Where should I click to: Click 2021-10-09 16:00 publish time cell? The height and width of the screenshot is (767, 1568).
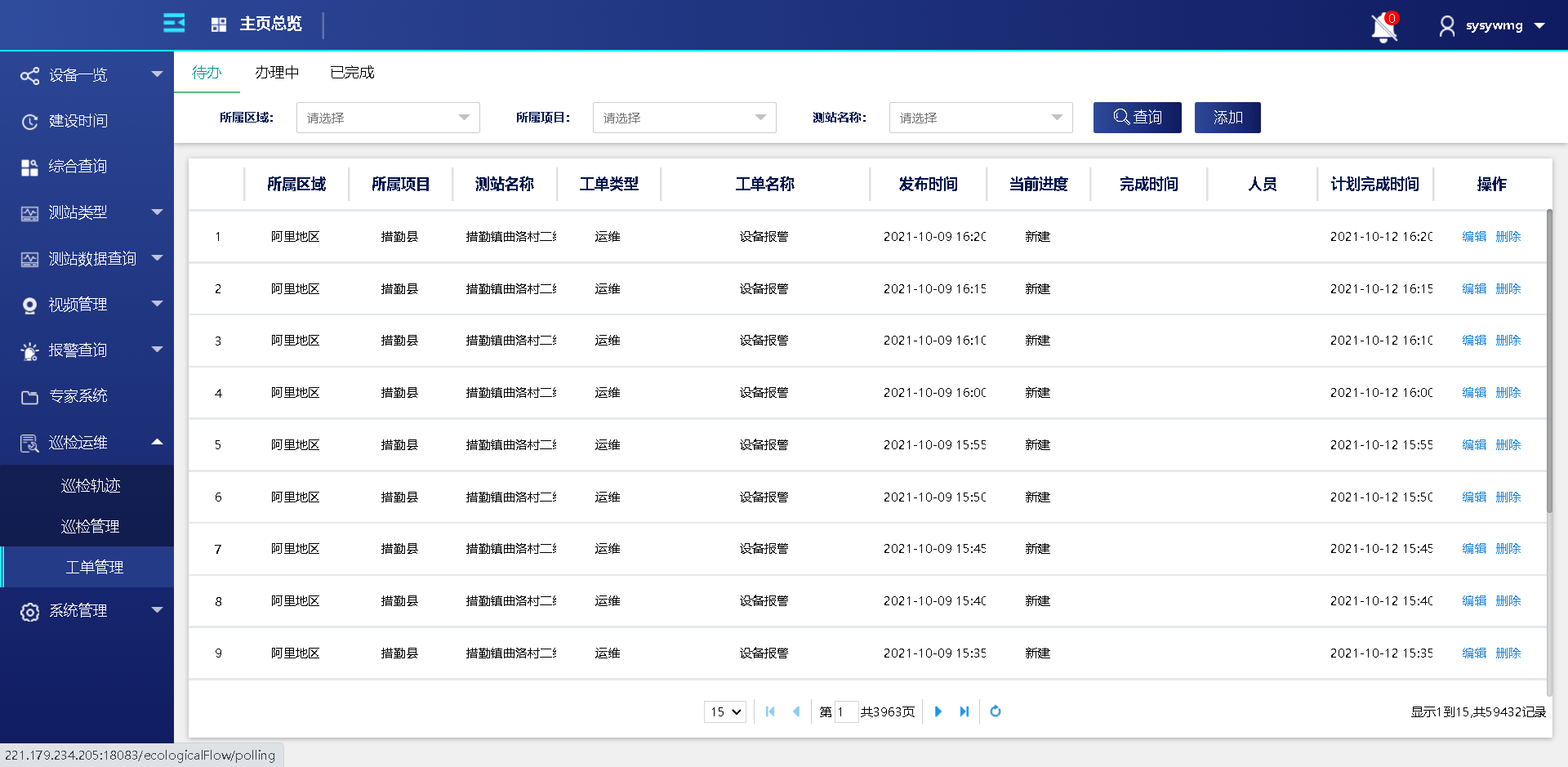[x=934, y=393]
